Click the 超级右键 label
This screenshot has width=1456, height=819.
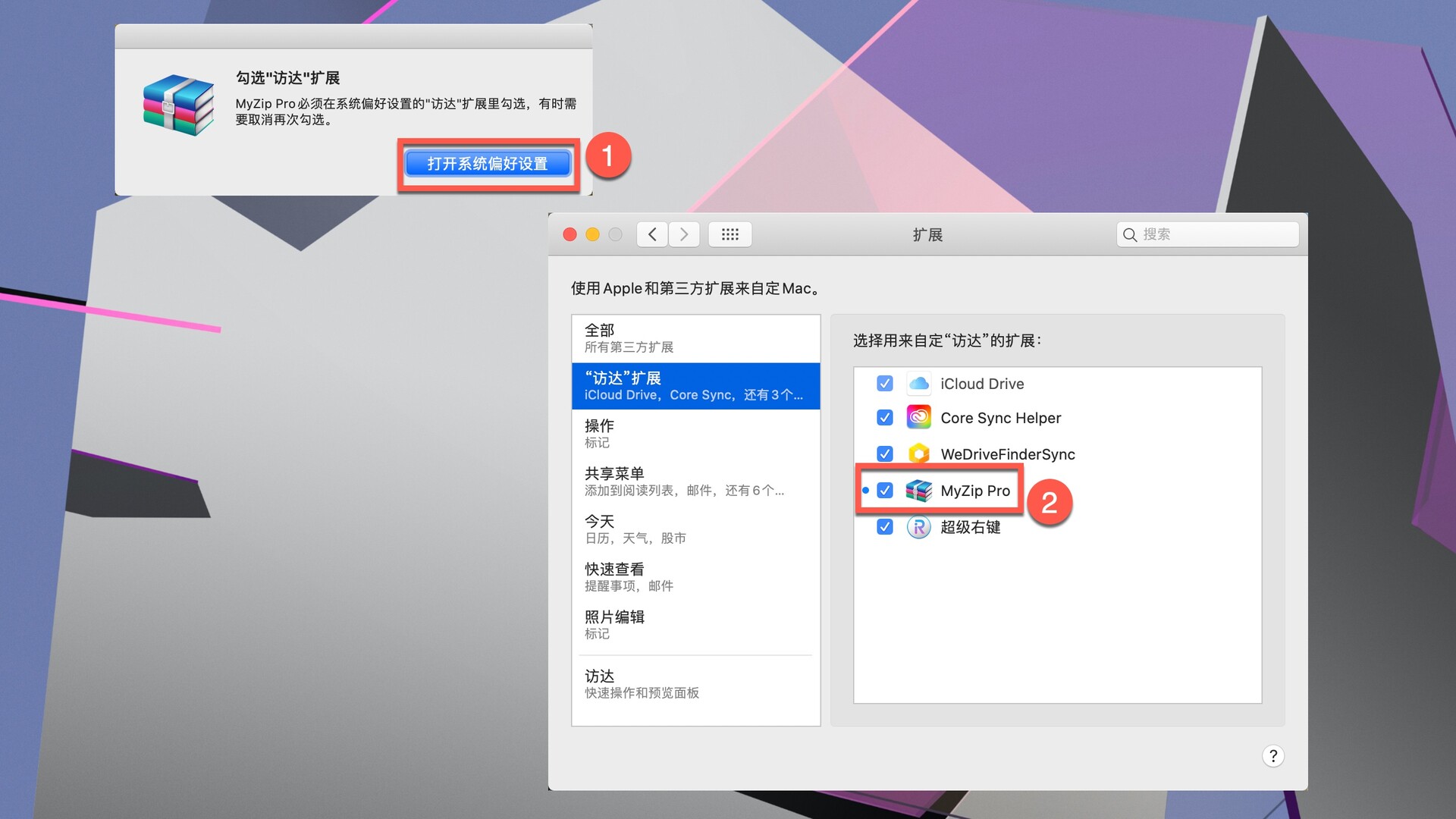coord(971,527)
